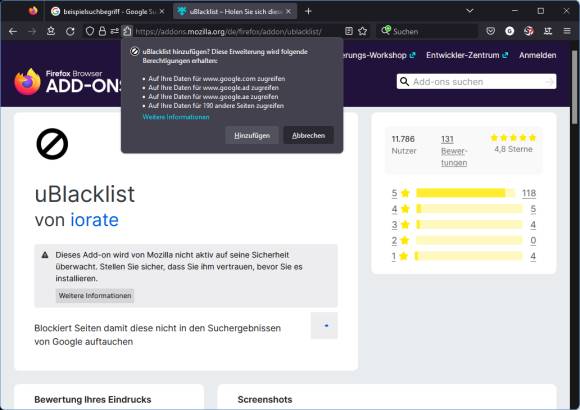Viewport: 580px width, 410px height.
Task: Click the uBlacklist icon in permission popup
Action: click(135, 51)
